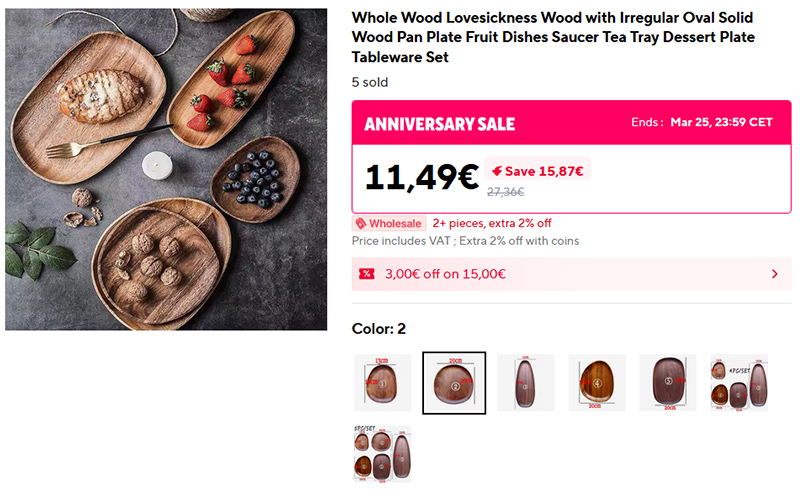Click the red Save 15,87€ arrow icon

click(496, 171)
